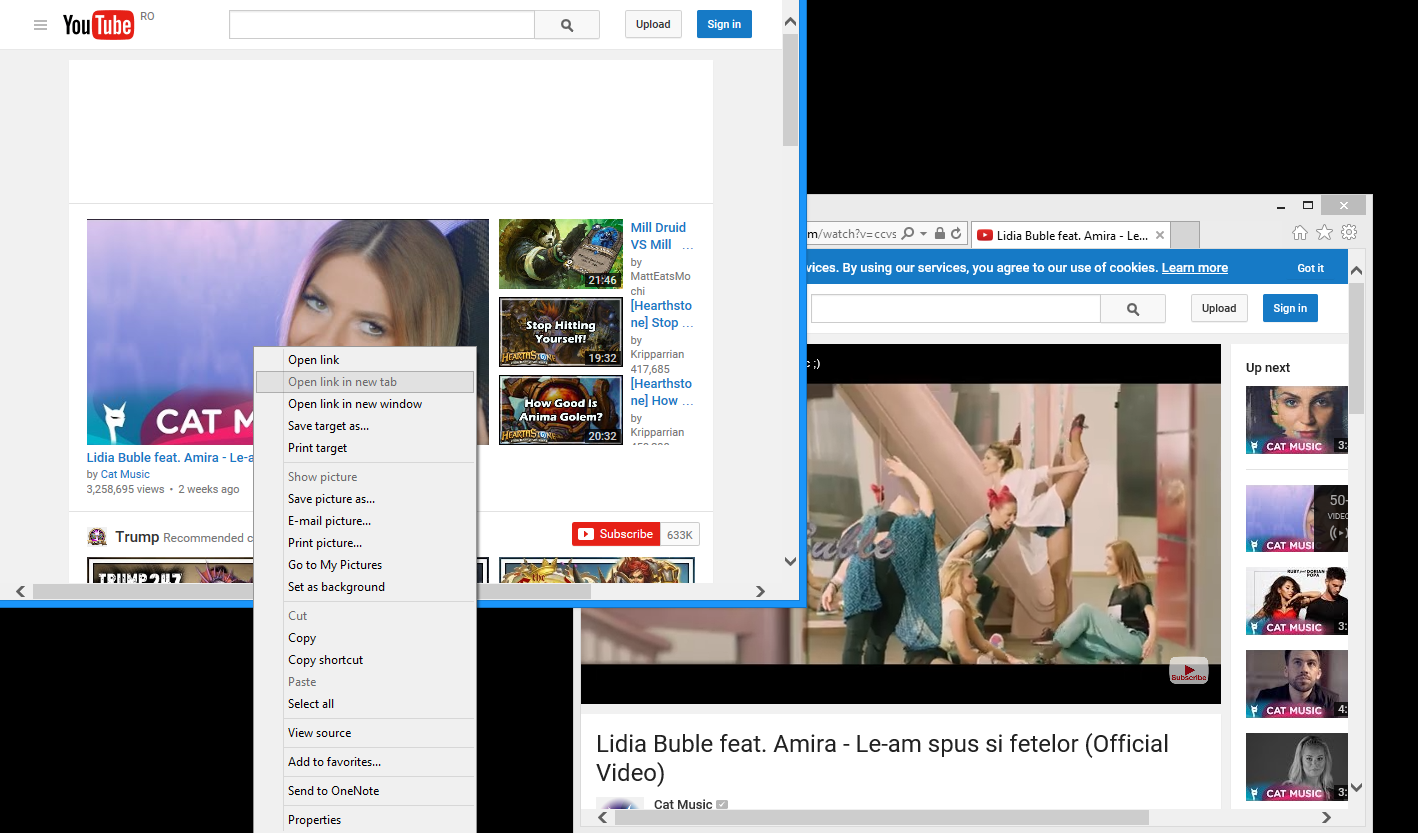This screenshot has width=1418, height=833.
Task: Click the Subscribe watermark on the video
Action: click(1189, 671)
